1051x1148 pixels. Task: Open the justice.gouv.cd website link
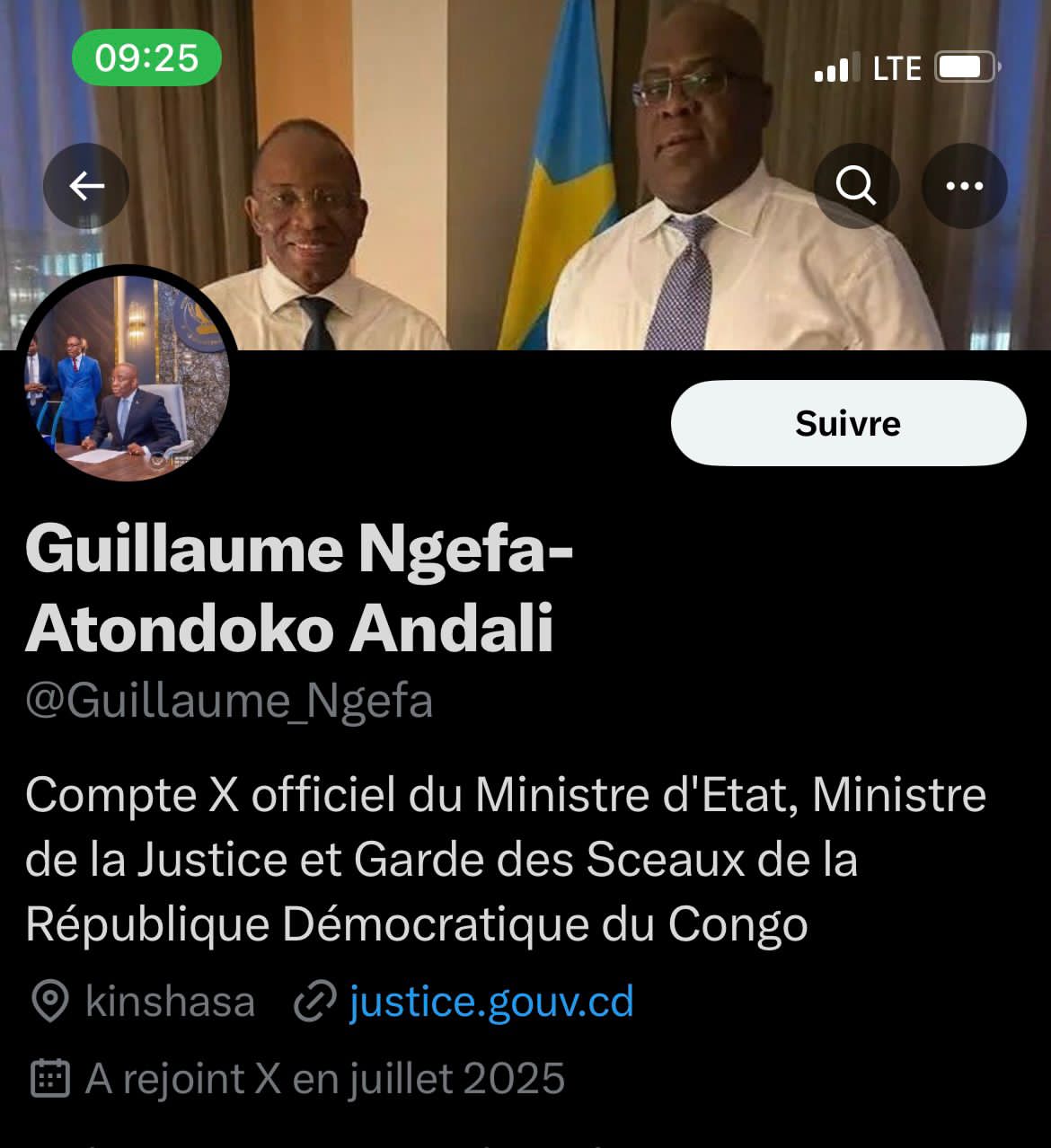click(x=491, y=1002)
